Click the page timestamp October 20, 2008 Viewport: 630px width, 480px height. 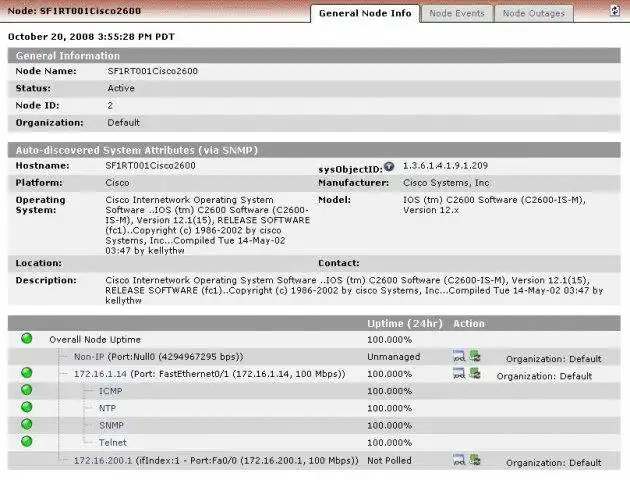[x=91, y=37]
